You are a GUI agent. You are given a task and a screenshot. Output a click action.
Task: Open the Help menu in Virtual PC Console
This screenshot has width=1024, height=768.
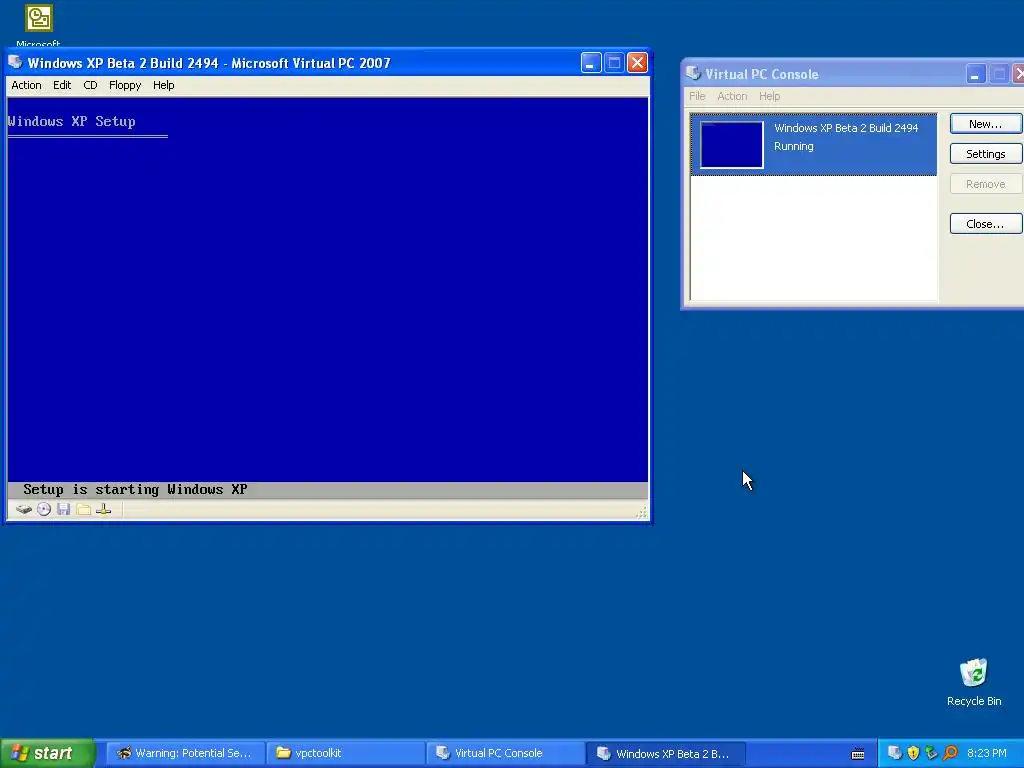point(769,96)
